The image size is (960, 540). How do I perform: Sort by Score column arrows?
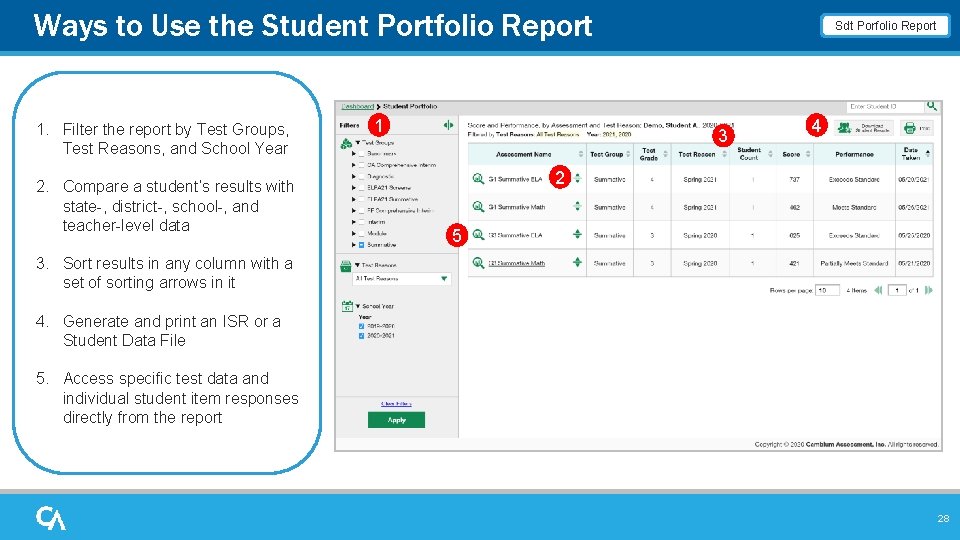coord(808,154)
